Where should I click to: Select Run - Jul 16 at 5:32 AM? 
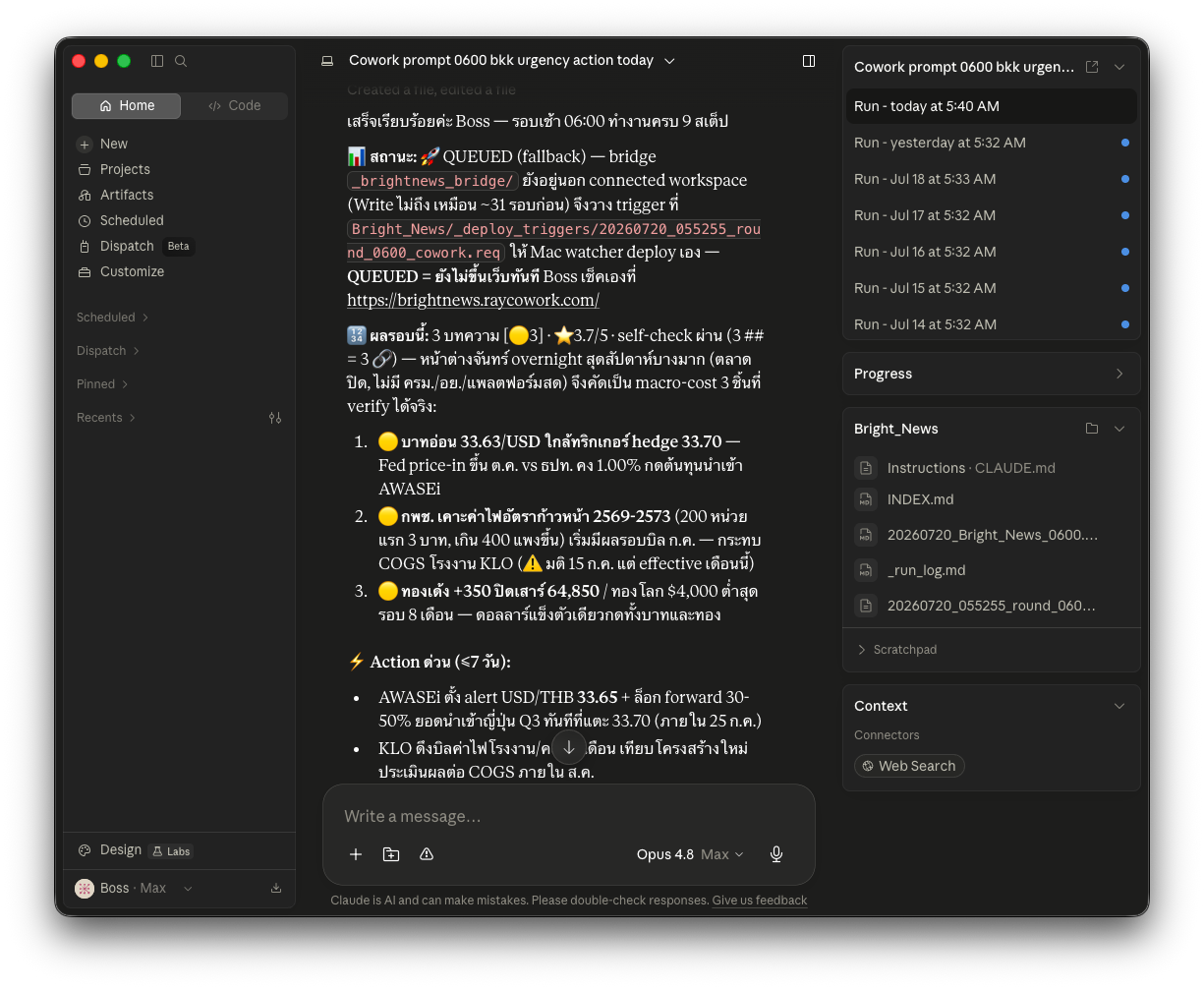[x=992, y=252]
